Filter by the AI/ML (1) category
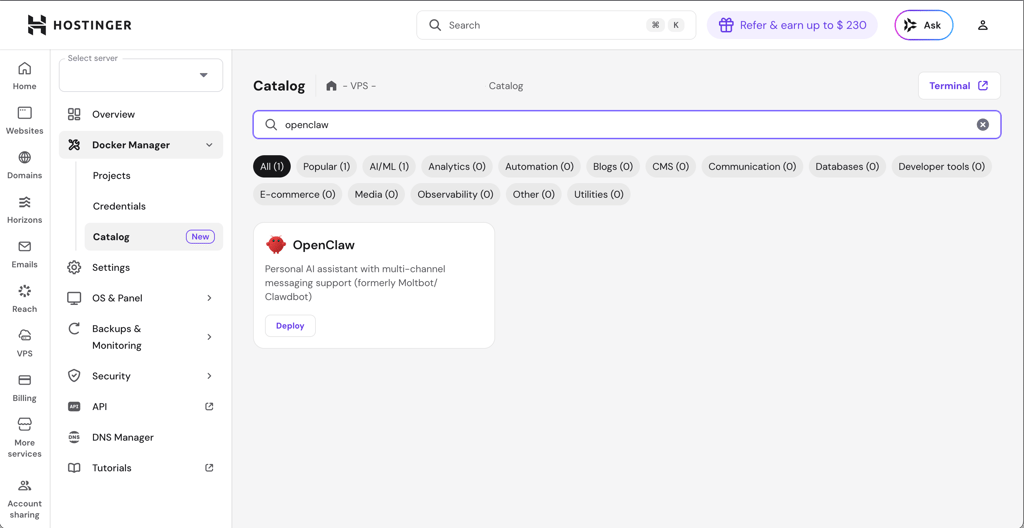This screenshot has height=528, width=1024. point(389,167)
